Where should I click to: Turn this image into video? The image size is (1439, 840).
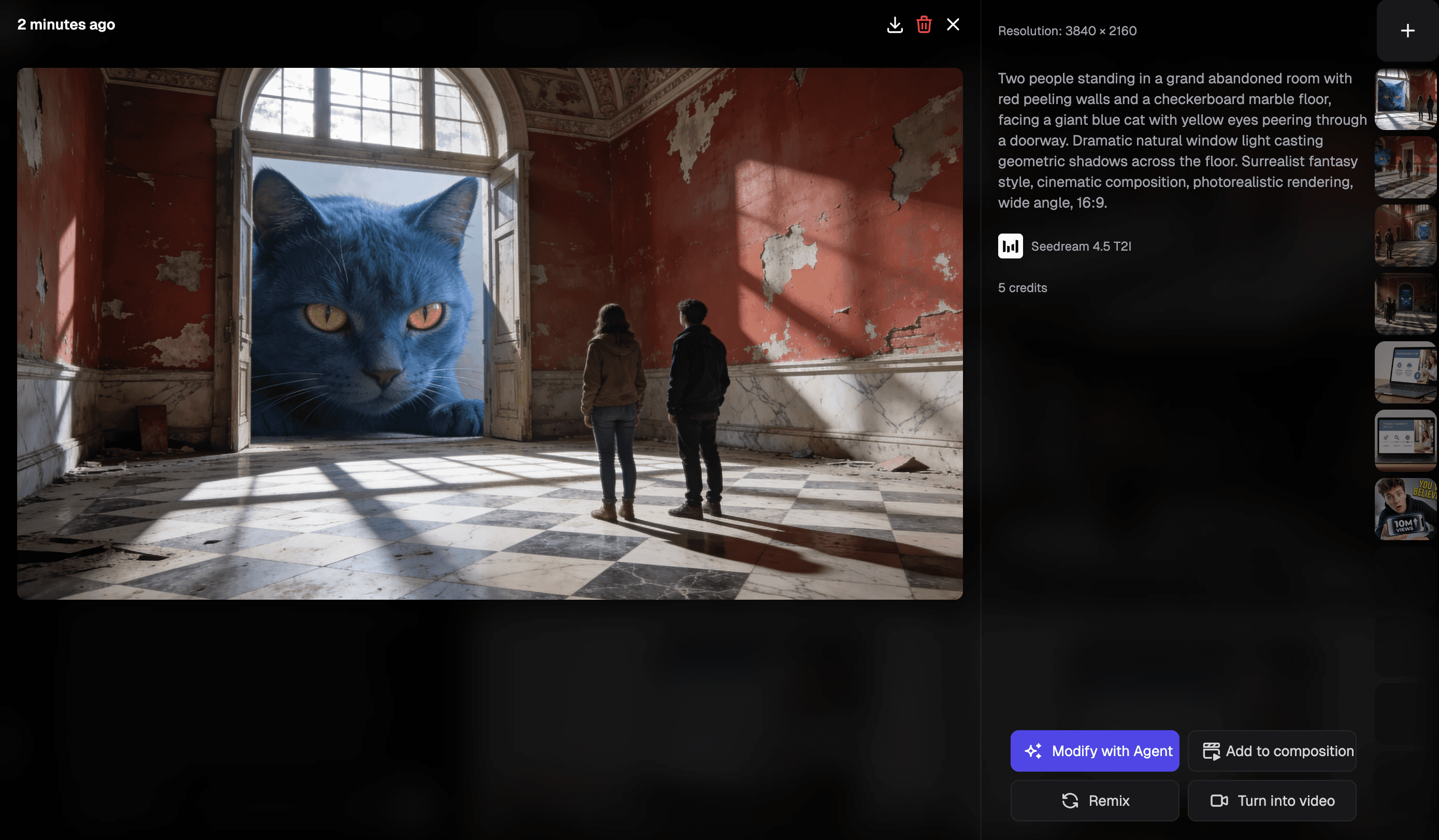[x=1271, y=800]
